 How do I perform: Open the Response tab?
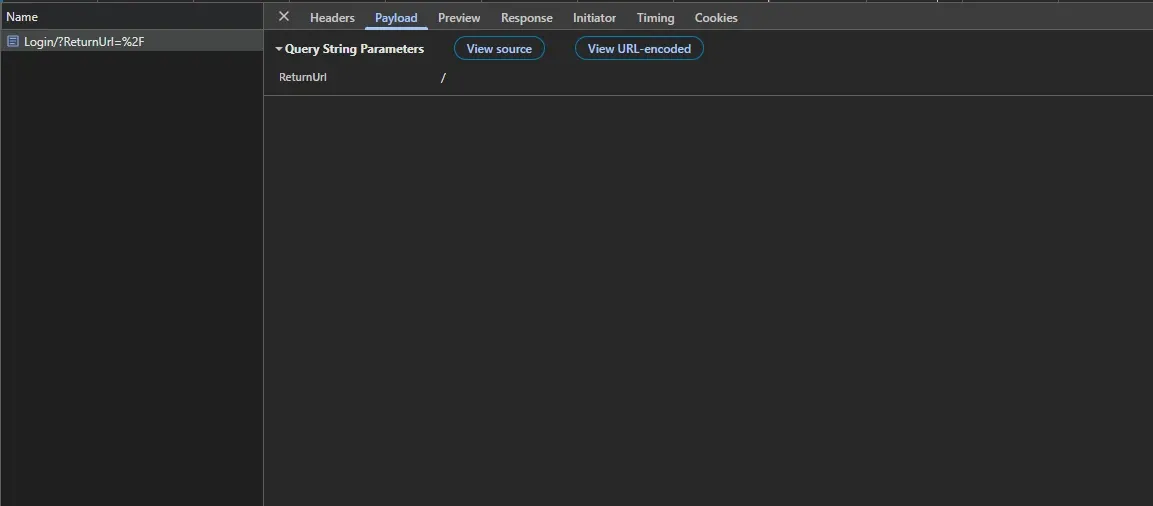coord(526,18)
